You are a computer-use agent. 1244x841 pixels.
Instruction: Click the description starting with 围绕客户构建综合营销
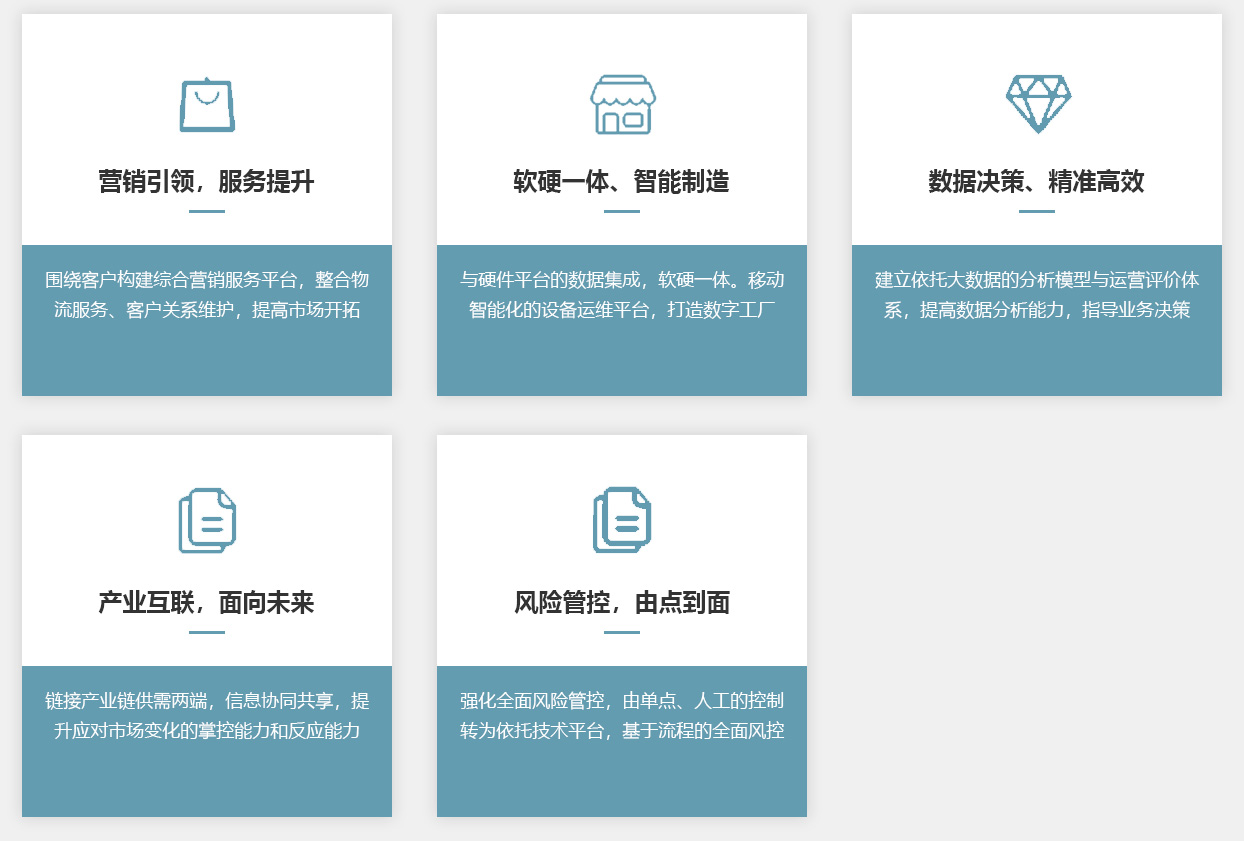pos(207,295)
